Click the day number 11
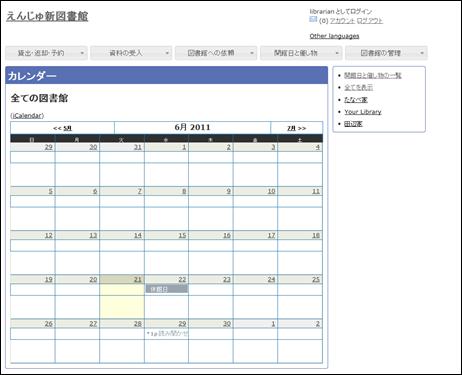 click(316, 191)
